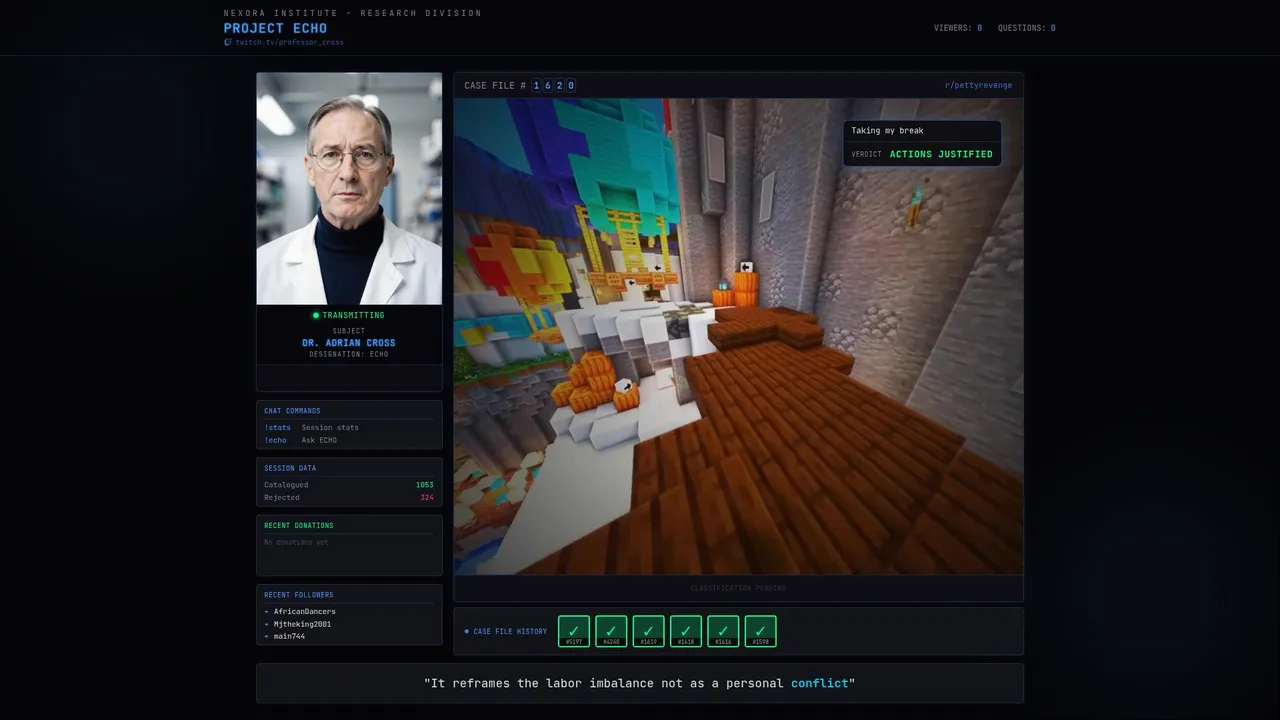This screenshot has height=720, width=1280.
Task: Click the Catalogued value 1053
Action: pyautogui.click(x=424, y=485)
